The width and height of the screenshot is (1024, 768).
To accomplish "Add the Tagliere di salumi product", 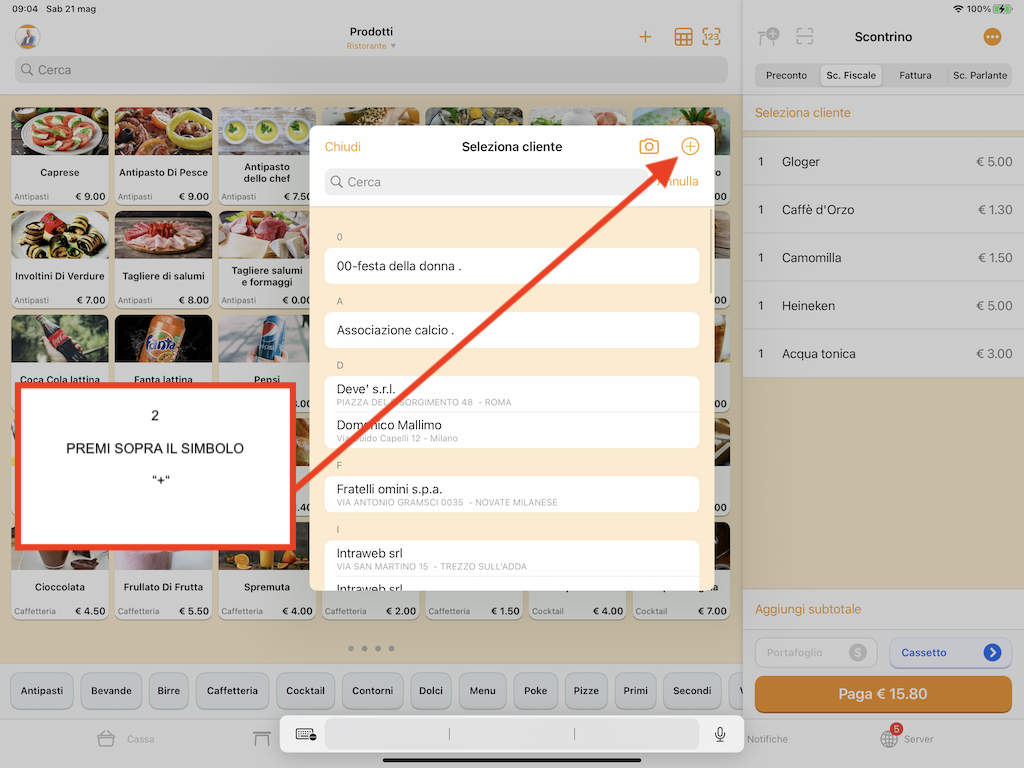I will (163, 259).
